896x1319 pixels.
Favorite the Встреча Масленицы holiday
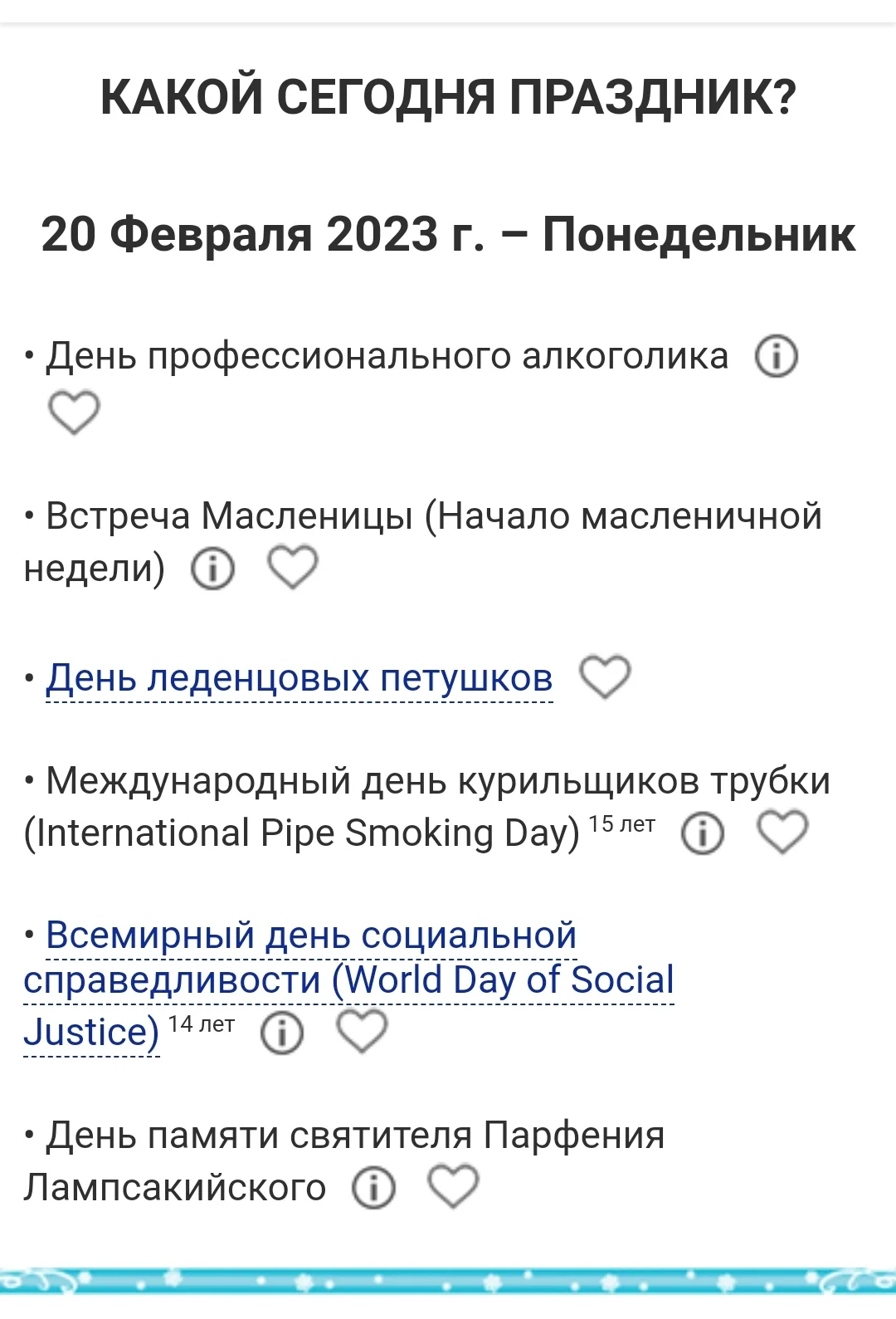pyautogui.click(x=292, y=568)
